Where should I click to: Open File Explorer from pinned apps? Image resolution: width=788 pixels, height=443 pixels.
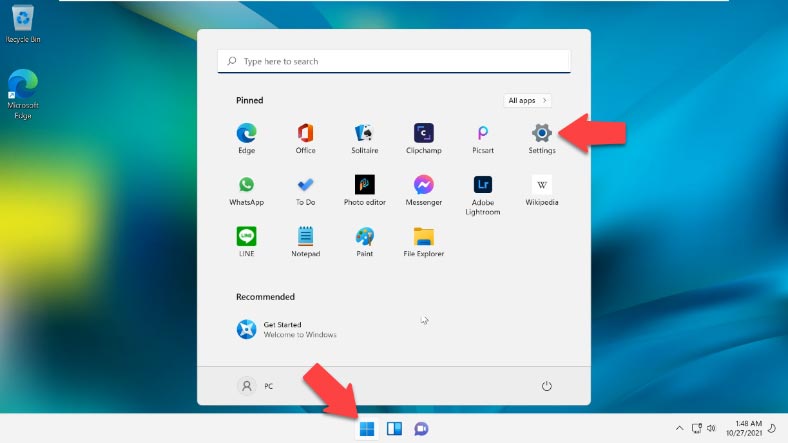(424, 242)
